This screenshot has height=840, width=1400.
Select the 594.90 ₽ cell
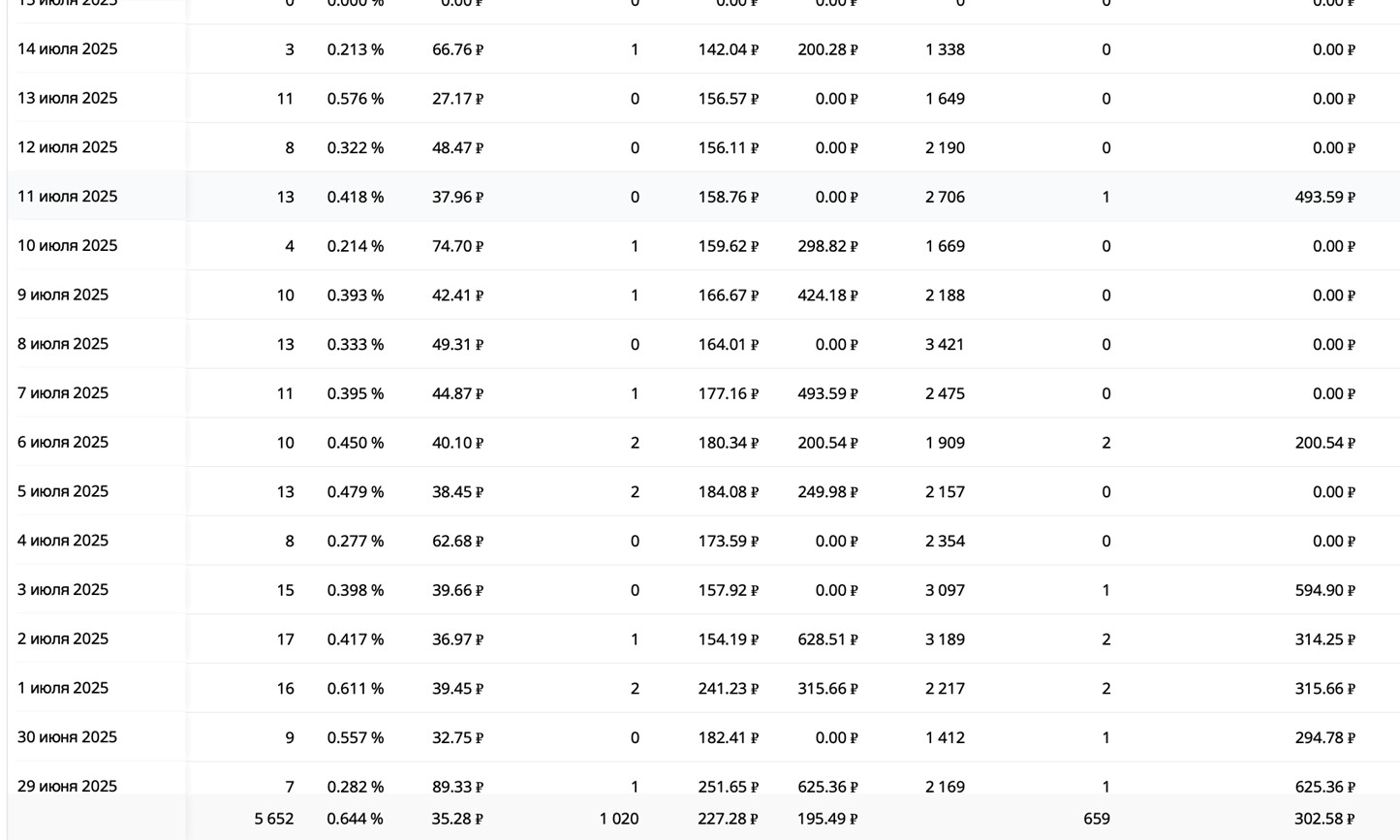click(x=1324, y=590)
